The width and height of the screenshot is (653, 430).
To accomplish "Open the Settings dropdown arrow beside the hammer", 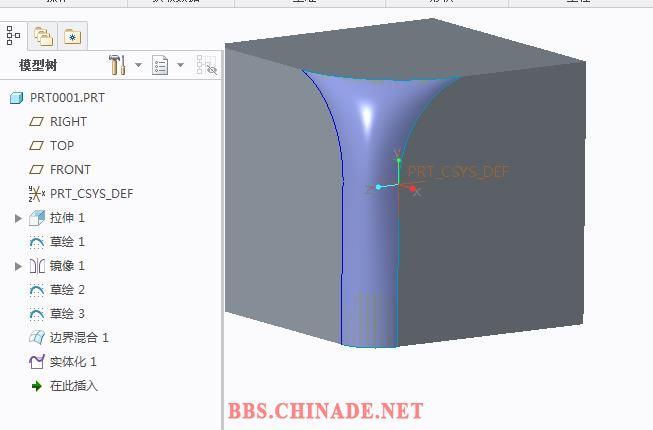I will click(138, 65).
